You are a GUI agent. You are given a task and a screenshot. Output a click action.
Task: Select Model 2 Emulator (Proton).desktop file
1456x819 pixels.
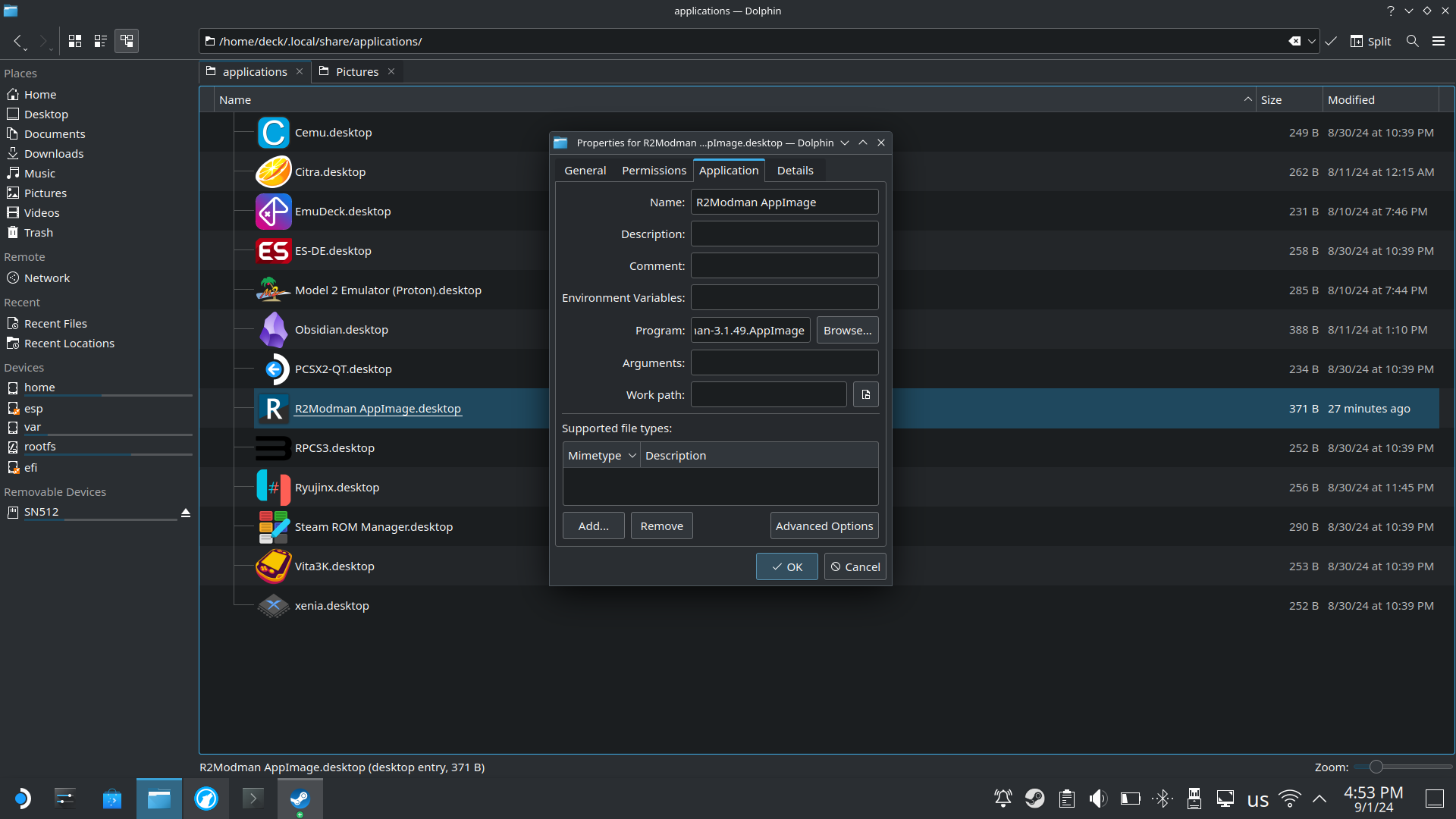point(388,290)
